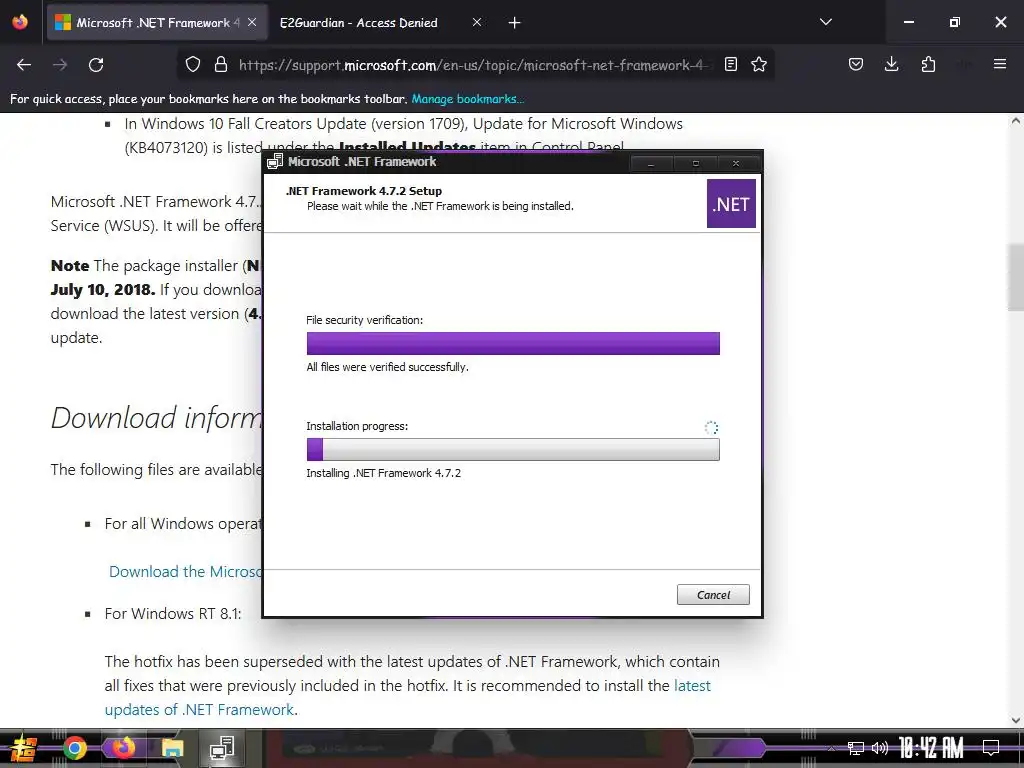Open Firefox from the taskbar

pos(123,748)
